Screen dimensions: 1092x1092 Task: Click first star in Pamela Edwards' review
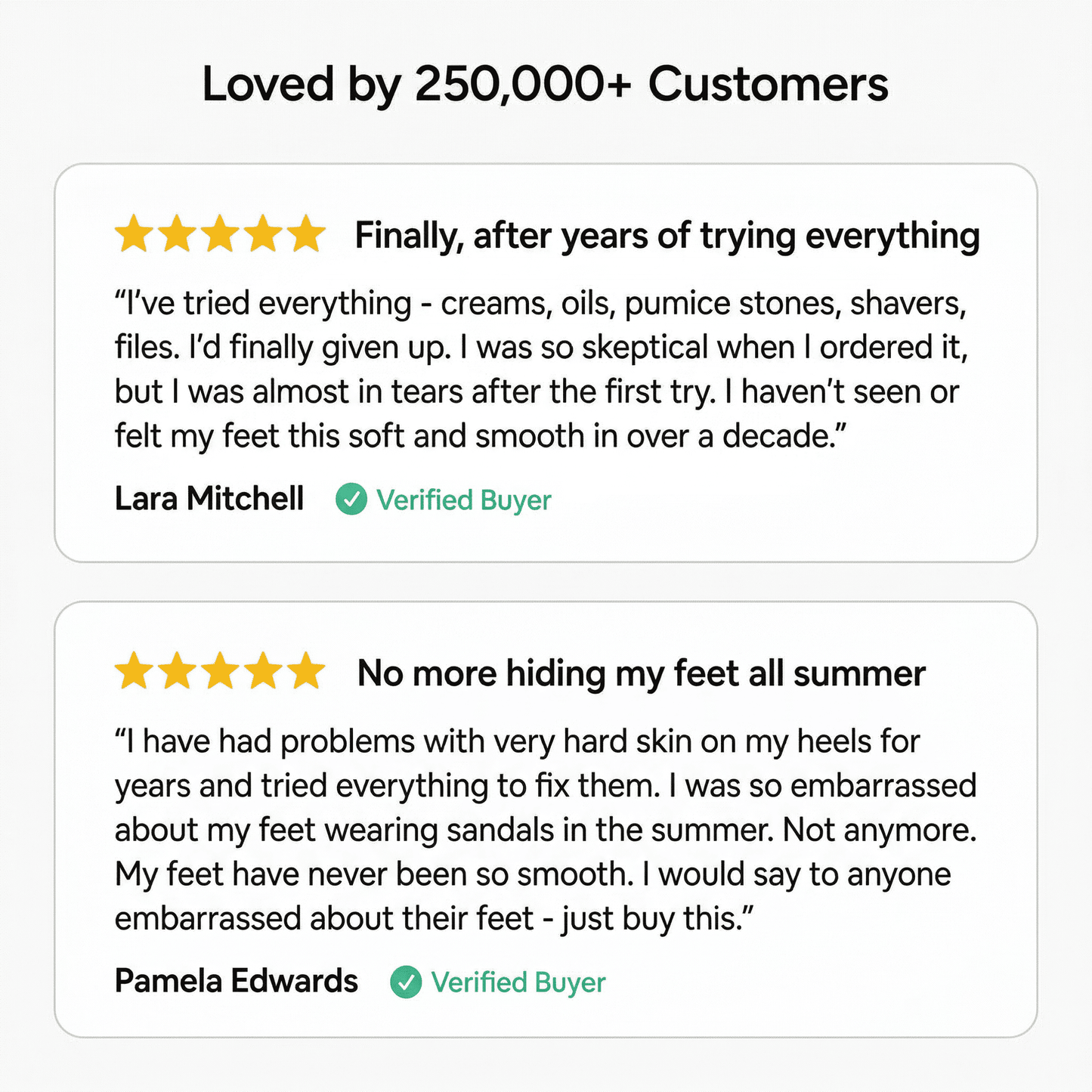(x=134, y=671)
